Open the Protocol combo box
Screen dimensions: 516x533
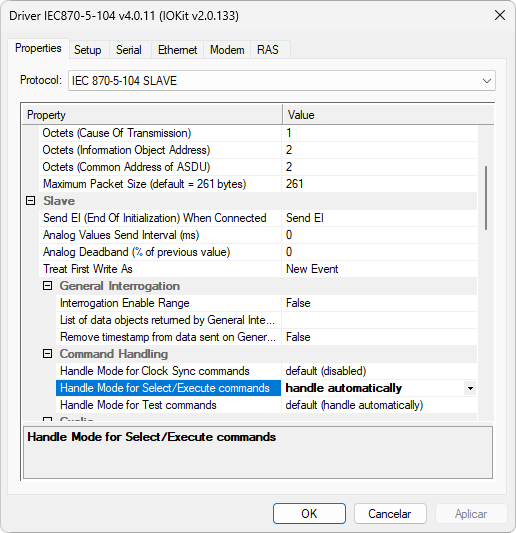282,81
